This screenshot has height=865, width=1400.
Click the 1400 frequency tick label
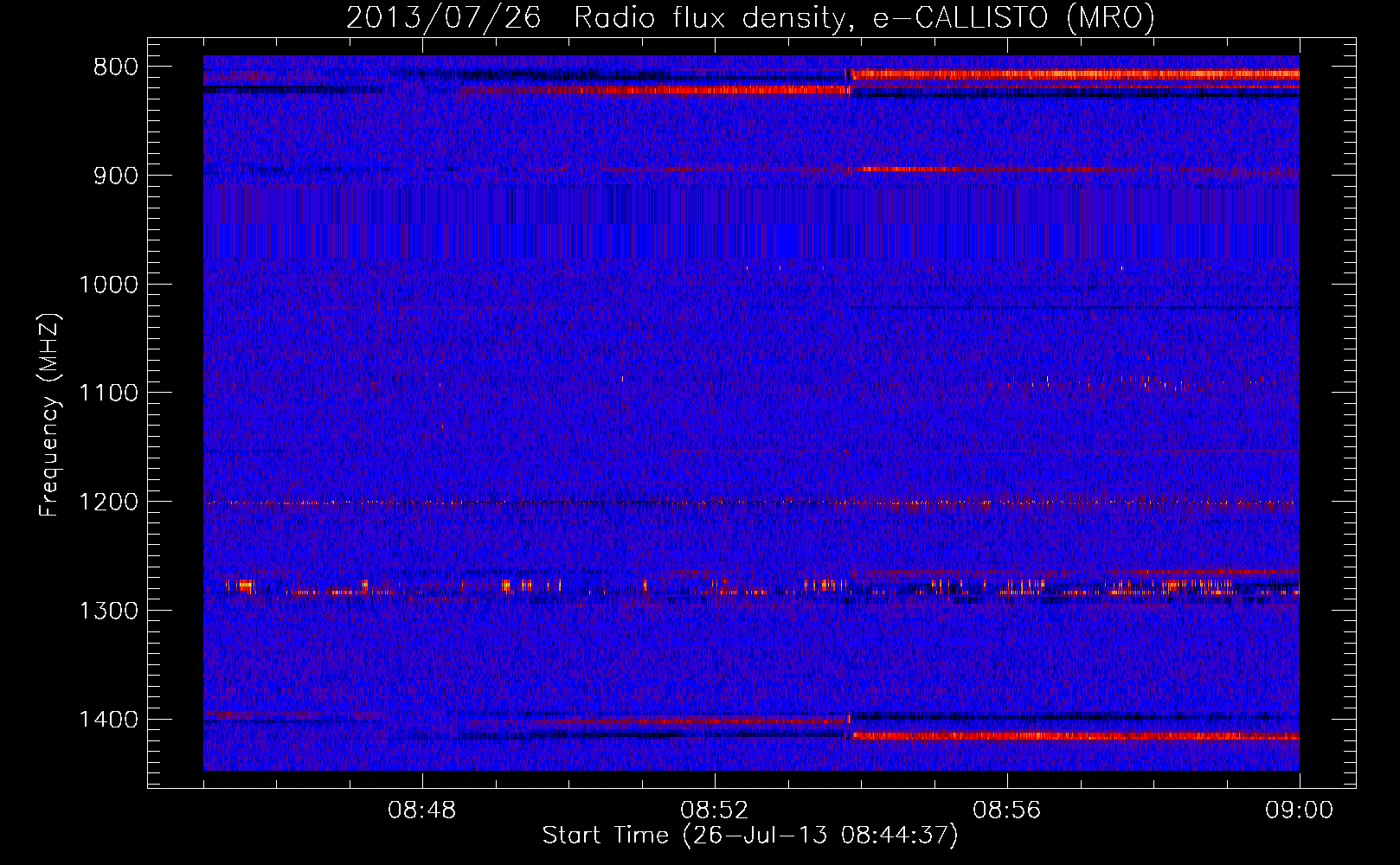(108, 720)
